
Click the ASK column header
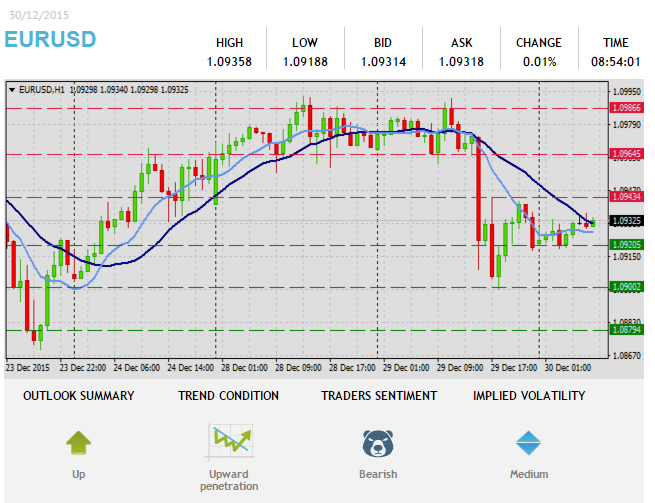[461, 43]
